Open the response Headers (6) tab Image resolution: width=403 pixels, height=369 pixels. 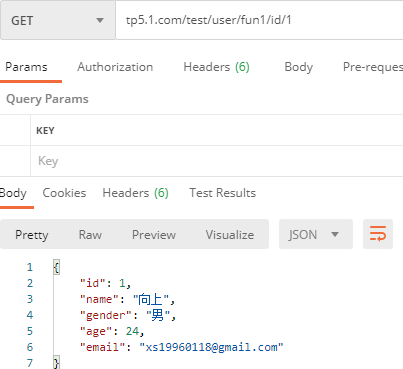pyautogui.click(x=135, y=193)
